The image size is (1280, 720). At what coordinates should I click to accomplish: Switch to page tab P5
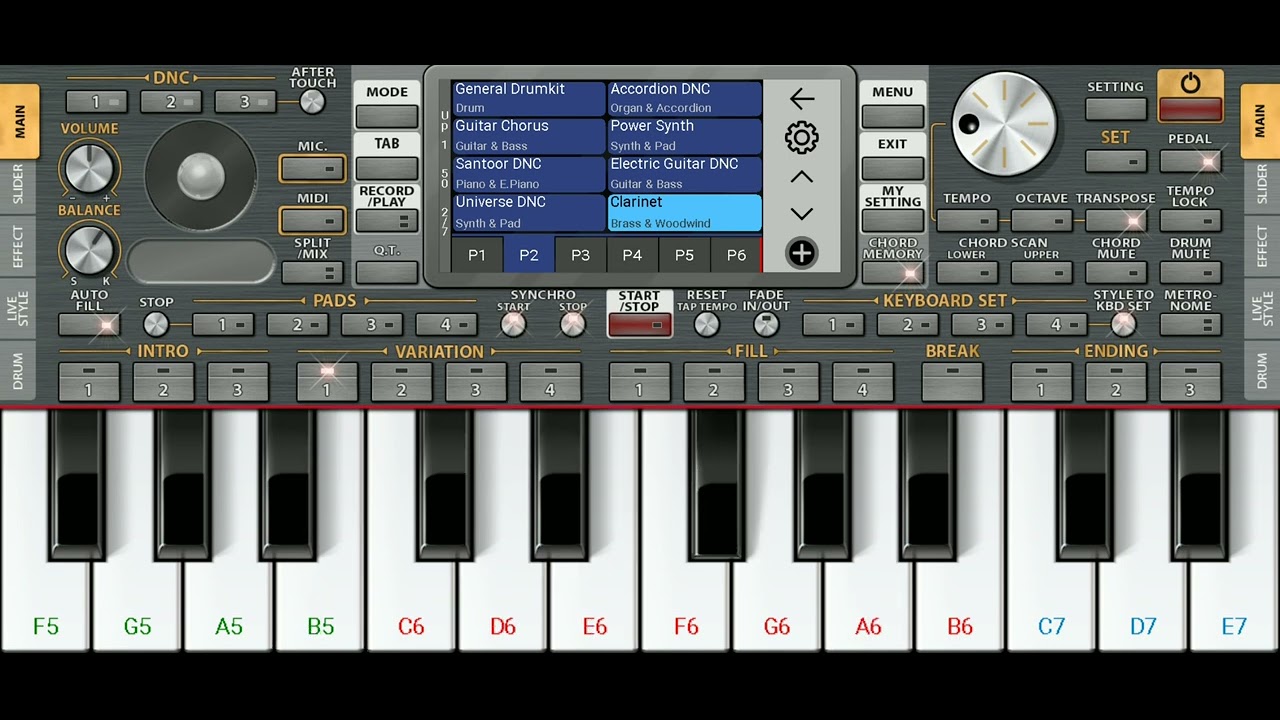tap(684, 255)
